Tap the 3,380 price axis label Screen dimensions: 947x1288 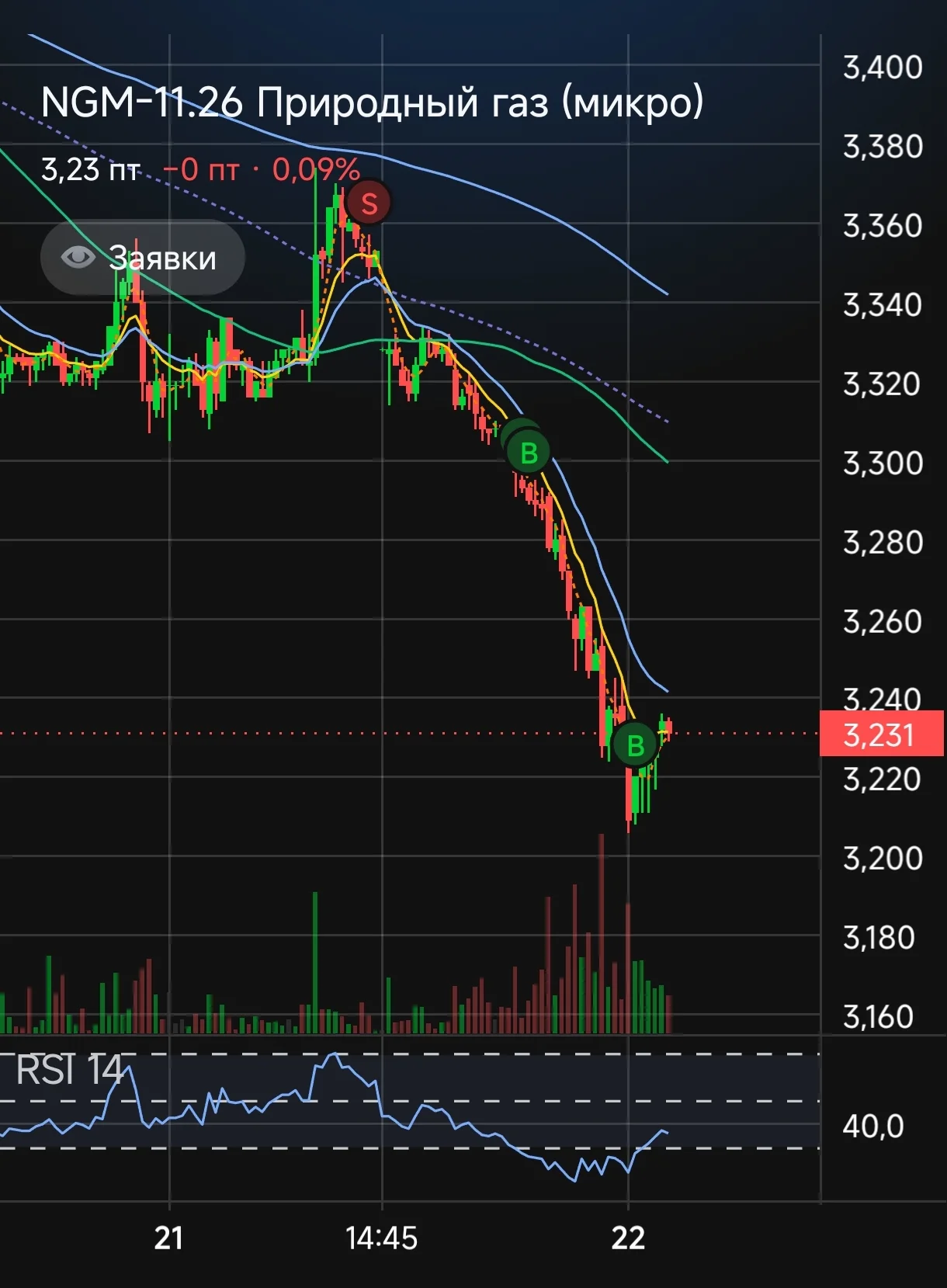coord(883,147)
